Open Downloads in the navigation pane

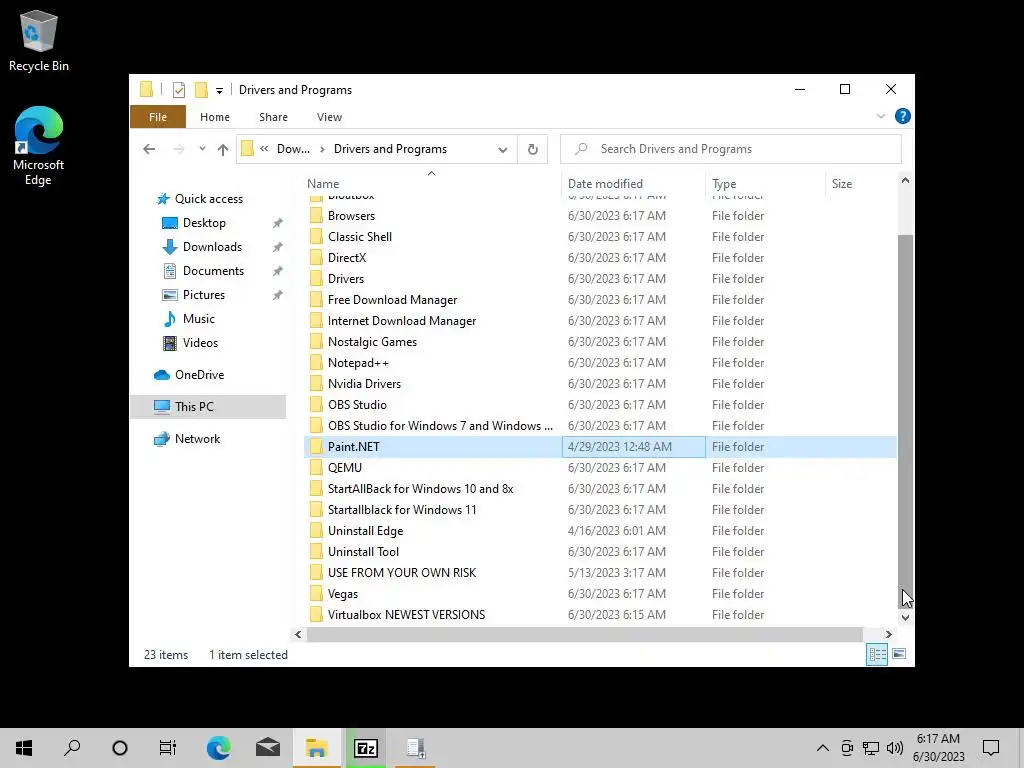[212, 247]
